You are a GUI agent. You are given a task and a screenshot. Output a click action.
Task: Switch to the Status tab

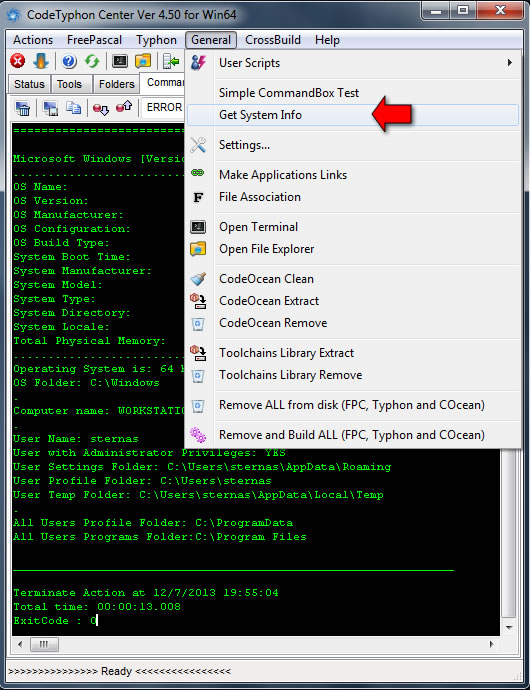coord(29,84)
